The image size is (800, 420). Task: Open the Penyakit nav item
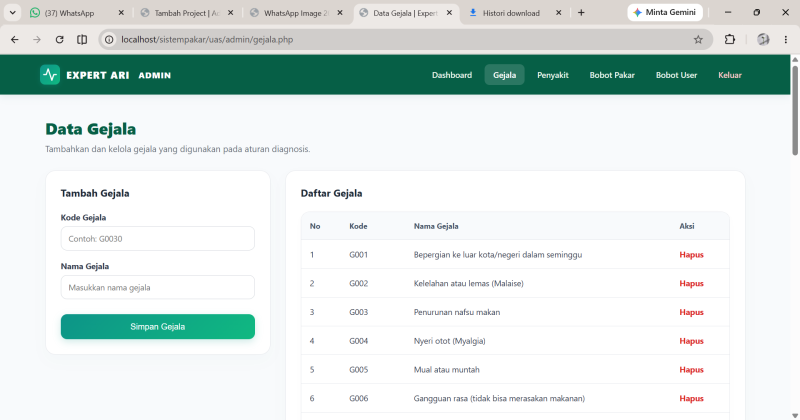tap(553, 75)
